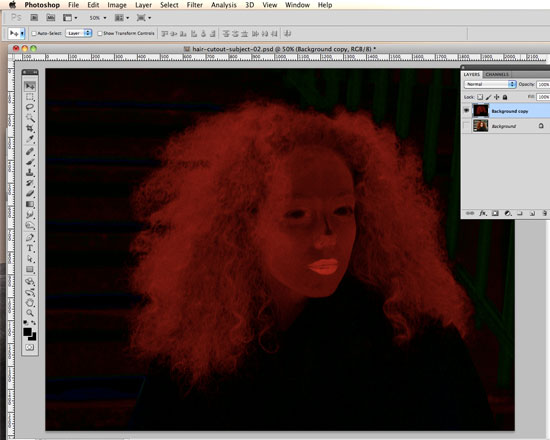The height and width of the screenshot is (440, 550).
Task: Reset default foreground and background colors
Action: [26, 322]
